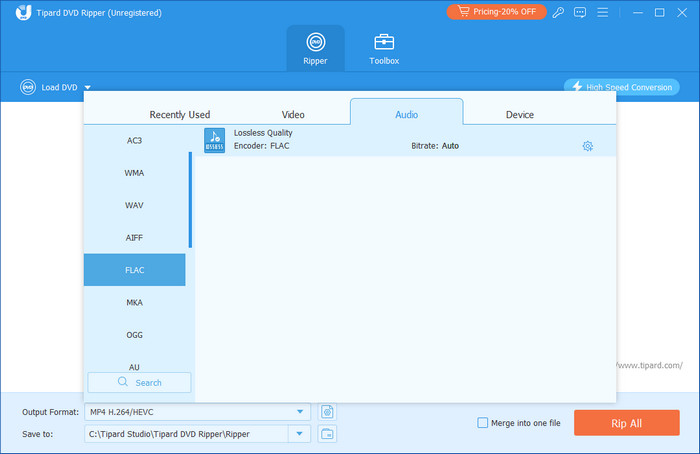The height and width of the screenshot is (454, 700).
Task: Choose WMA from the format list
Action: (134, 173)
